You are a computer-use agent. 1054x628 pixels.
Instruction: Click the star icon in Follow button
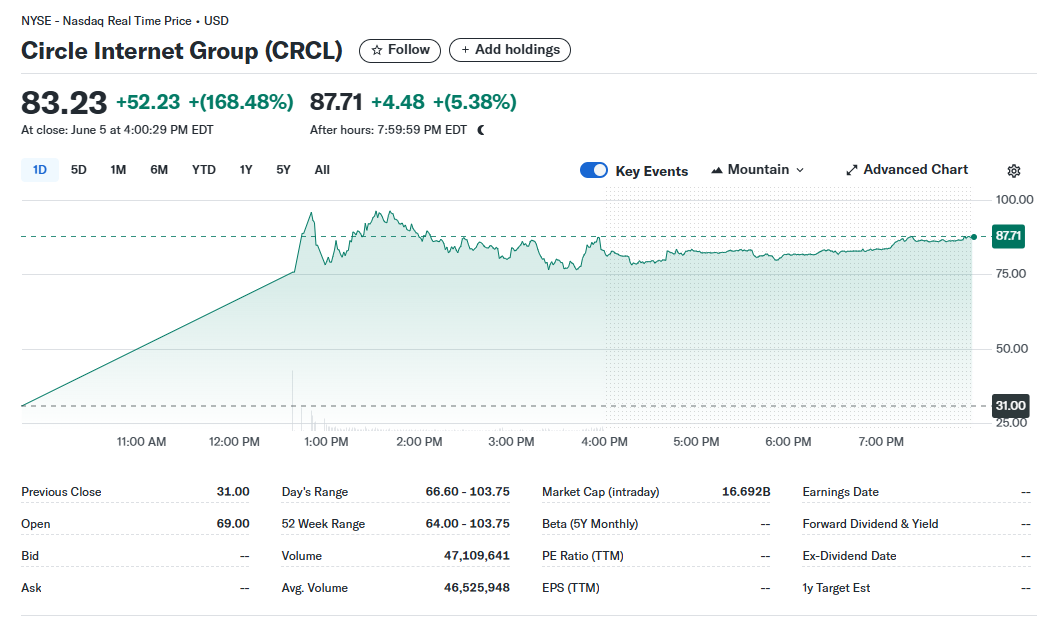coord(376,50)
